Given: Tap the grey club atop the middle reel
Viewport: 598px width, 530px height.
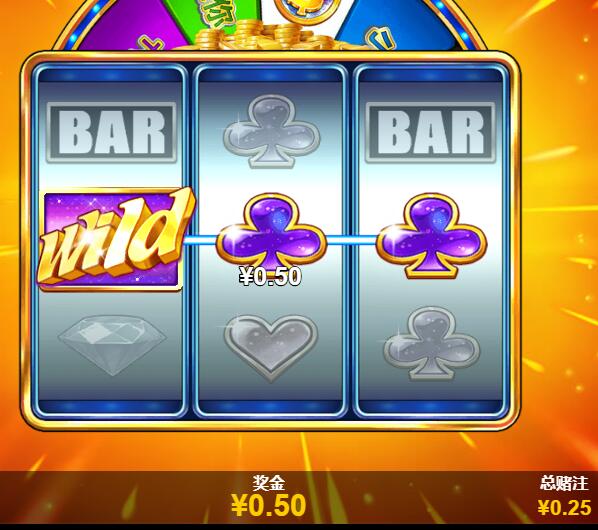Looking at the screenshot, I should coord(272,132).
